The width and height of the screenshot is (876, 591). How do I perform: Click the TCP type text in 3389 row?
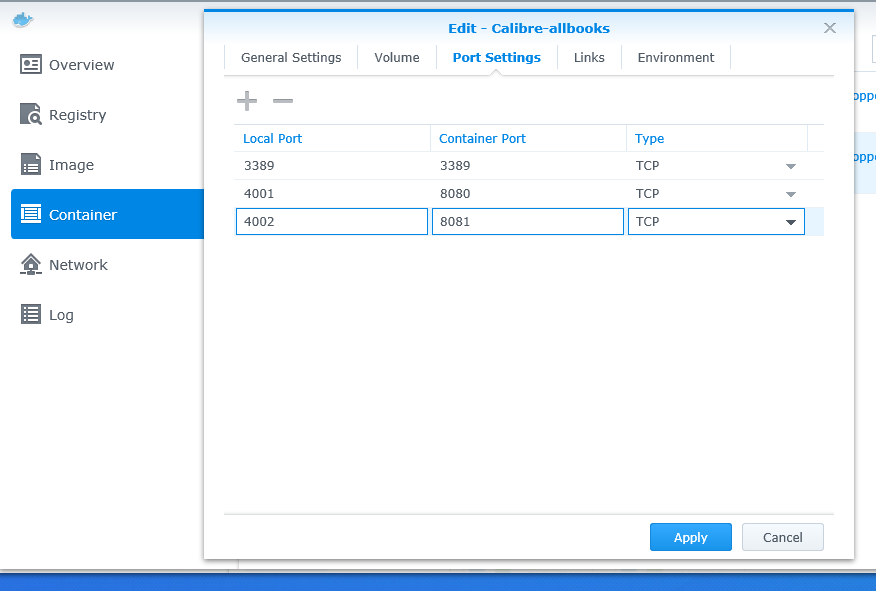pos(648,166)
